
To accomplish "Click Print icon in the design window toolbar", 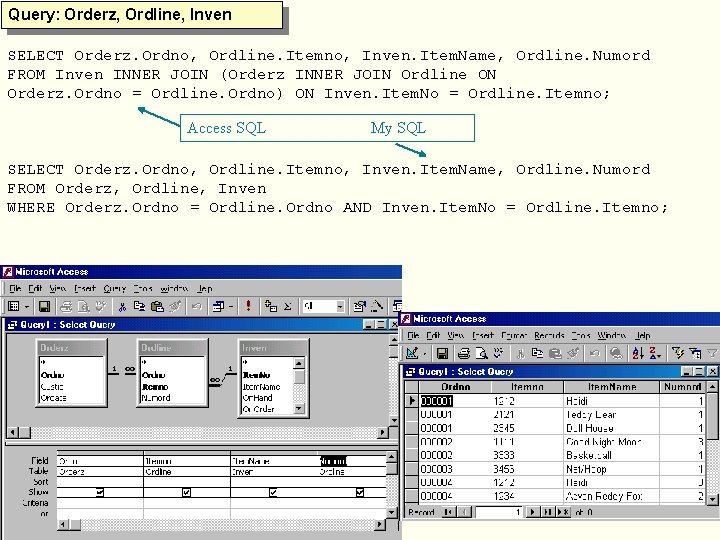I will [x=67, y=306].
